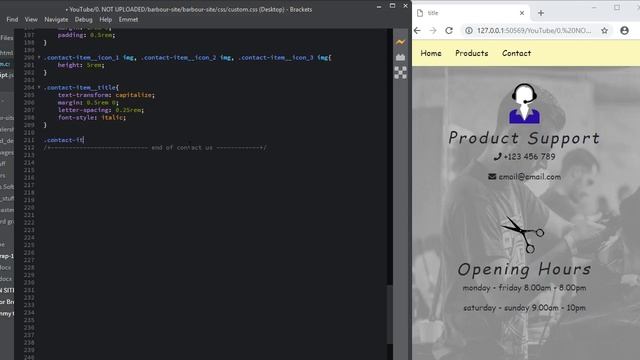Reload the page in Chrome
This screenshot has width=640, height=360.
[x=449, y=31]
